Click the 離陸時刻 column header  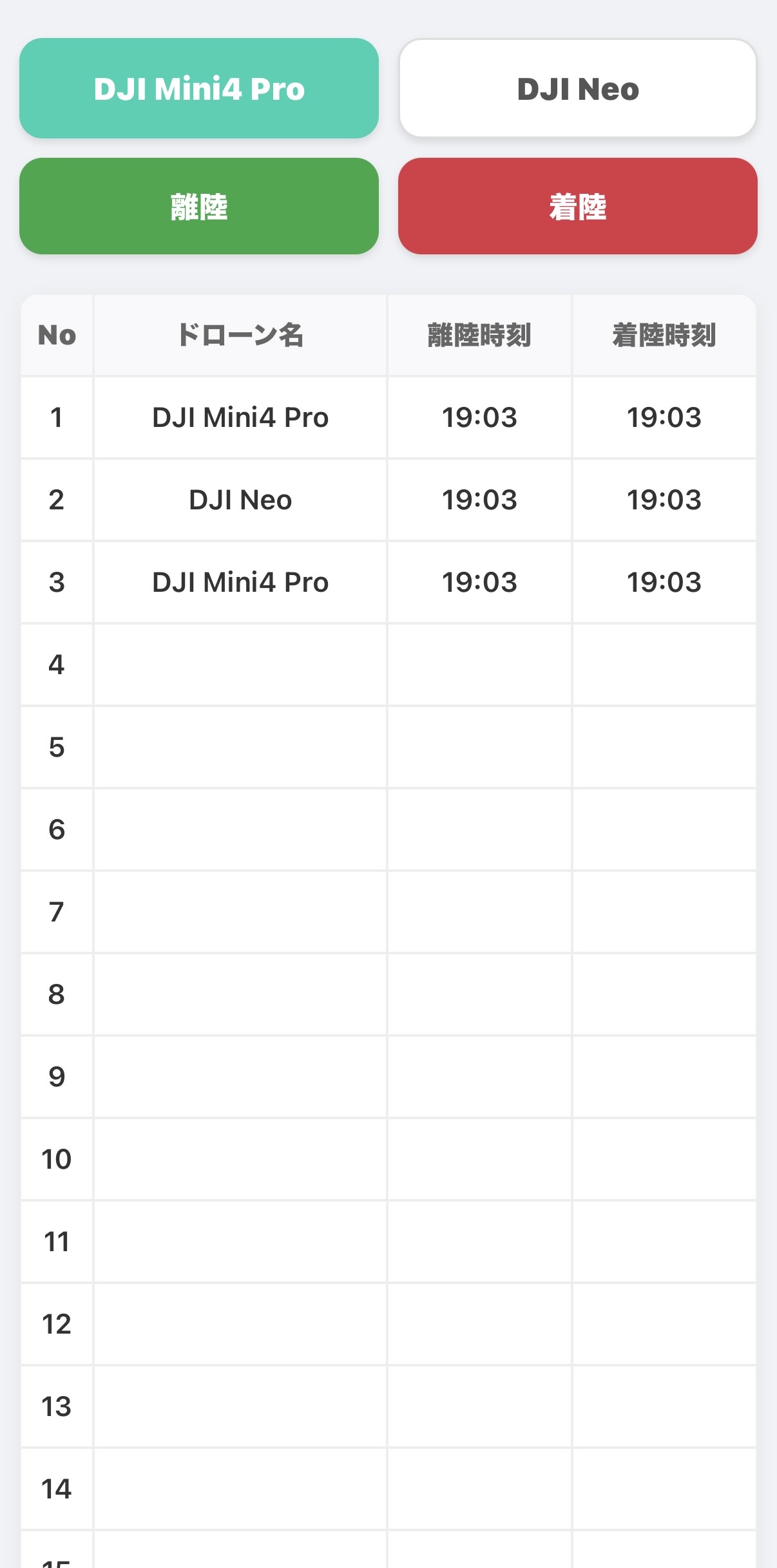click(x=479, y=335)
